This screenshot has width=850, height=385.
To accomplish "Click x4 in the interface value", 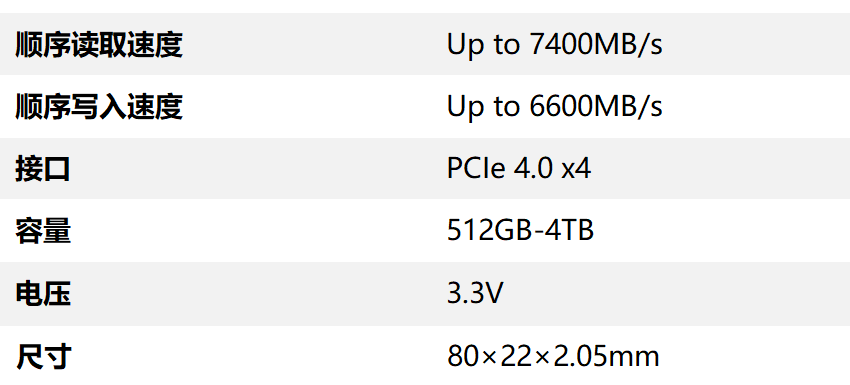I will (576, 169).
